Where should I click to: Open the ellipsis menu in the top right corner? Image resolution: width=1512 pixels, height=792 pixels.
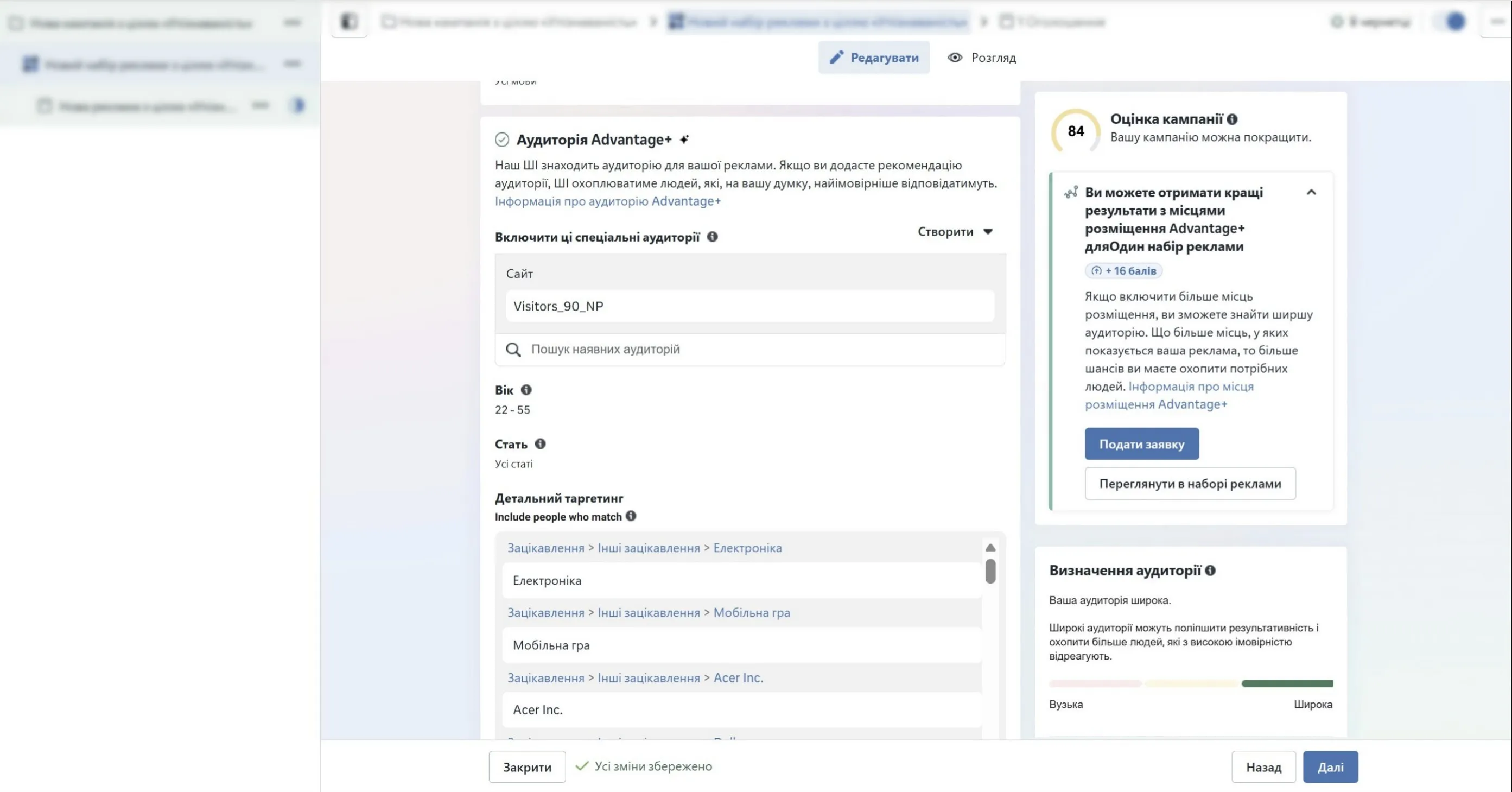(1496, 21)
